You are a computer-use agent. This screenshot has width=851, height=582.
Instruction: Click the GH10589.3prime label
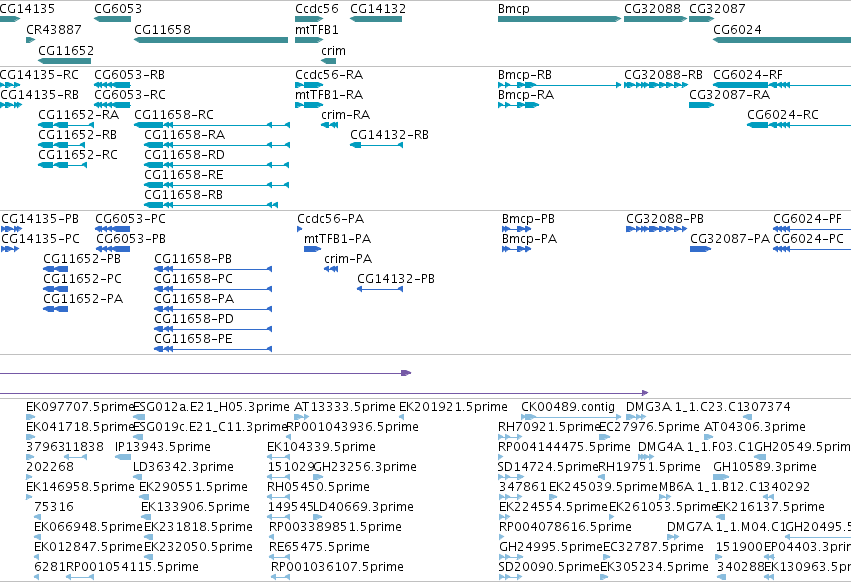pyautogui.click(x=765, y=467)
